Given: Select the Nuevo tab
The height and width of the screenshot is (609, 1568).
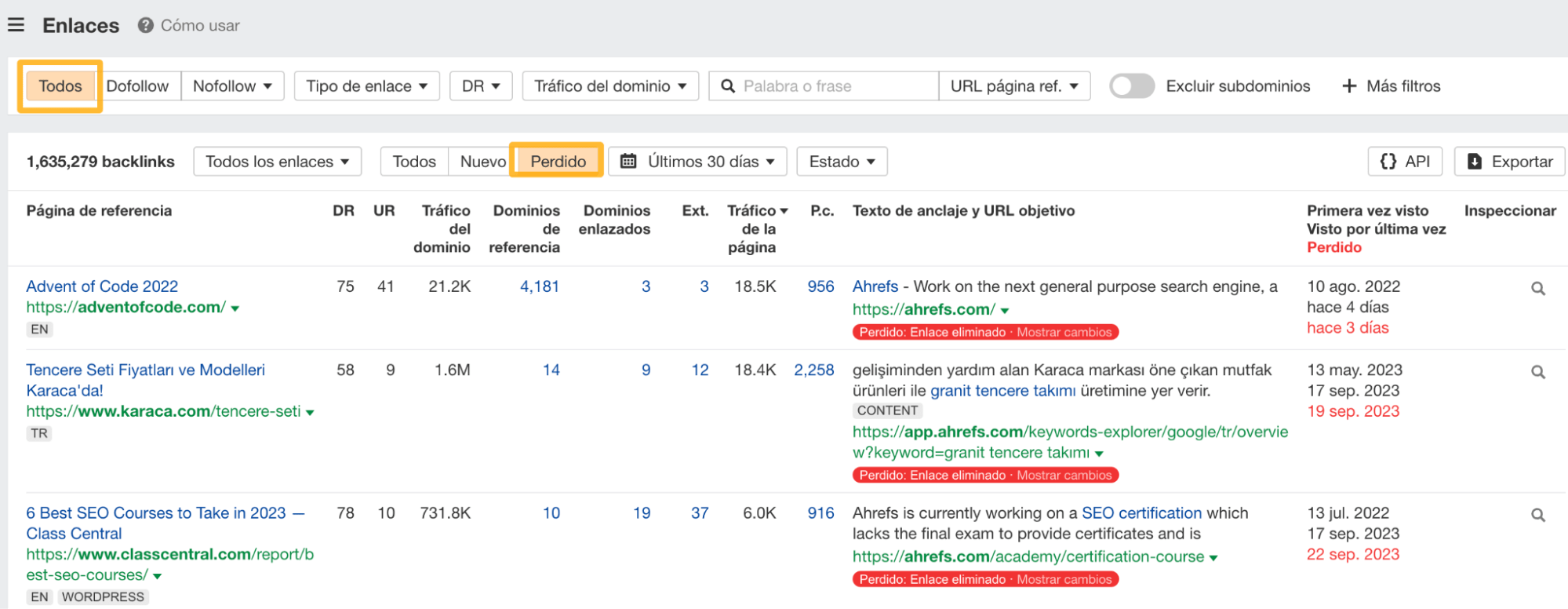Looking at the screenshot, I should click(482, 161).
